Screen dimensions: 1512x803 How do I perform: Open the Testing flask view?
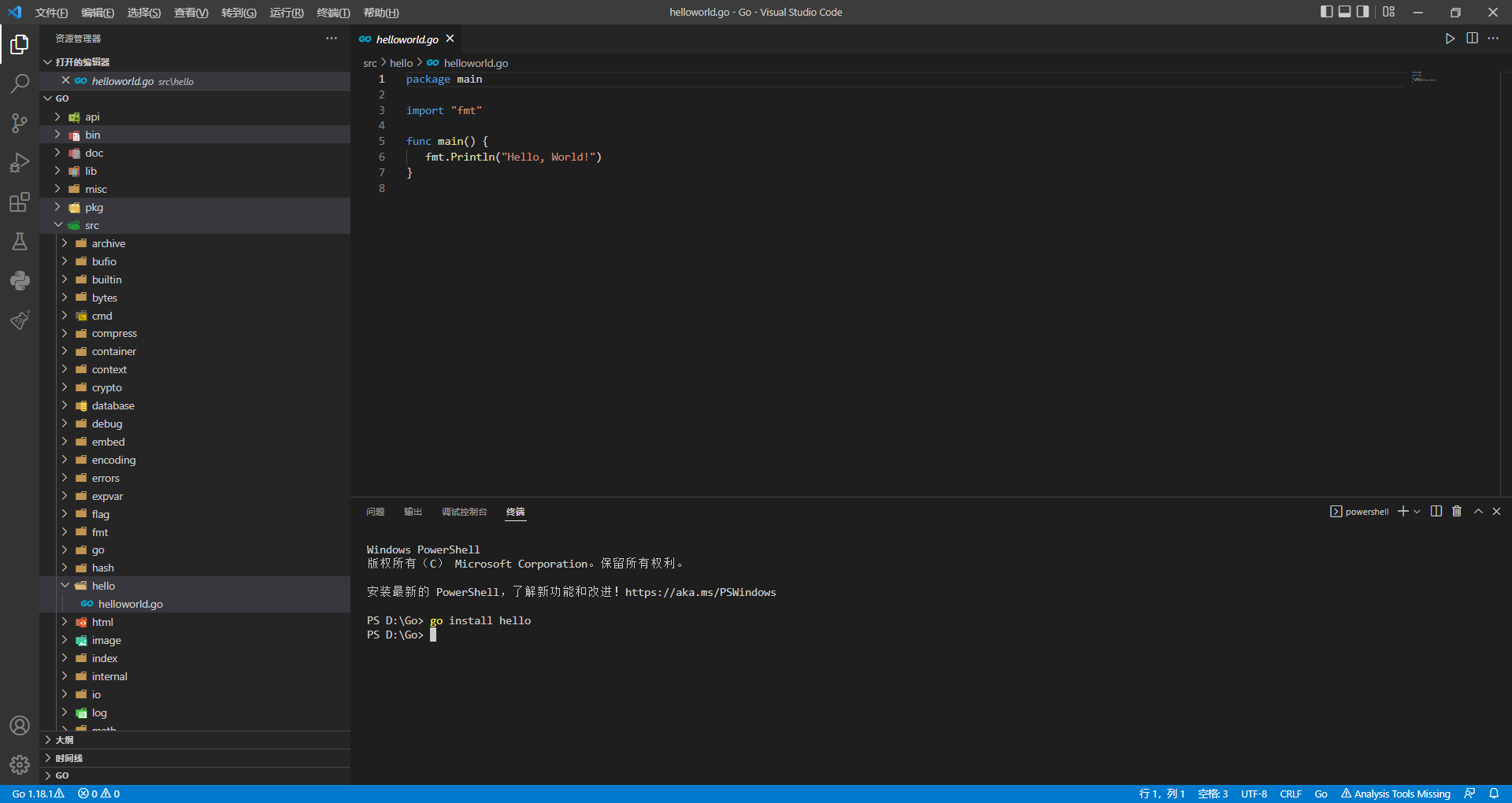[20, 242]
